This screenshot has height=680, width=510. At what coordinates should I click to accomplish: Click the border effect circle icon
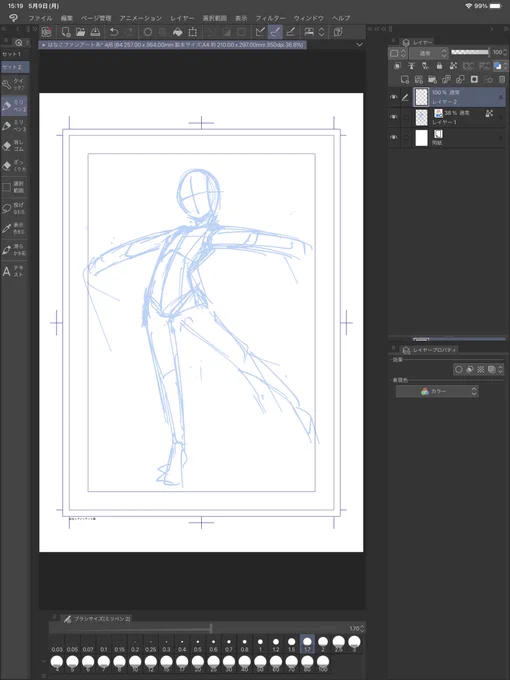point(458,369)
